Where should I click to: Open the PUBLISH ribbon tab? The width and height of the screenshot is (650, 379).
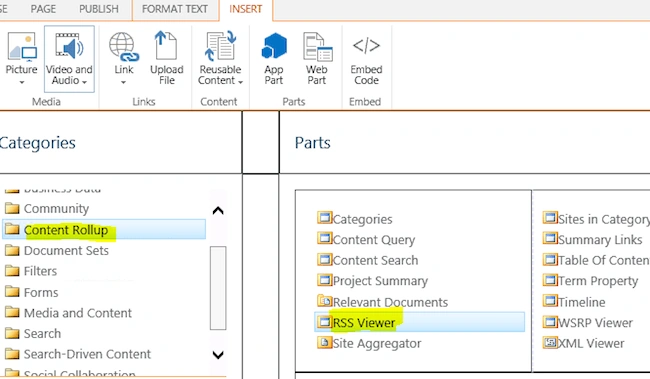click(99, 9)
